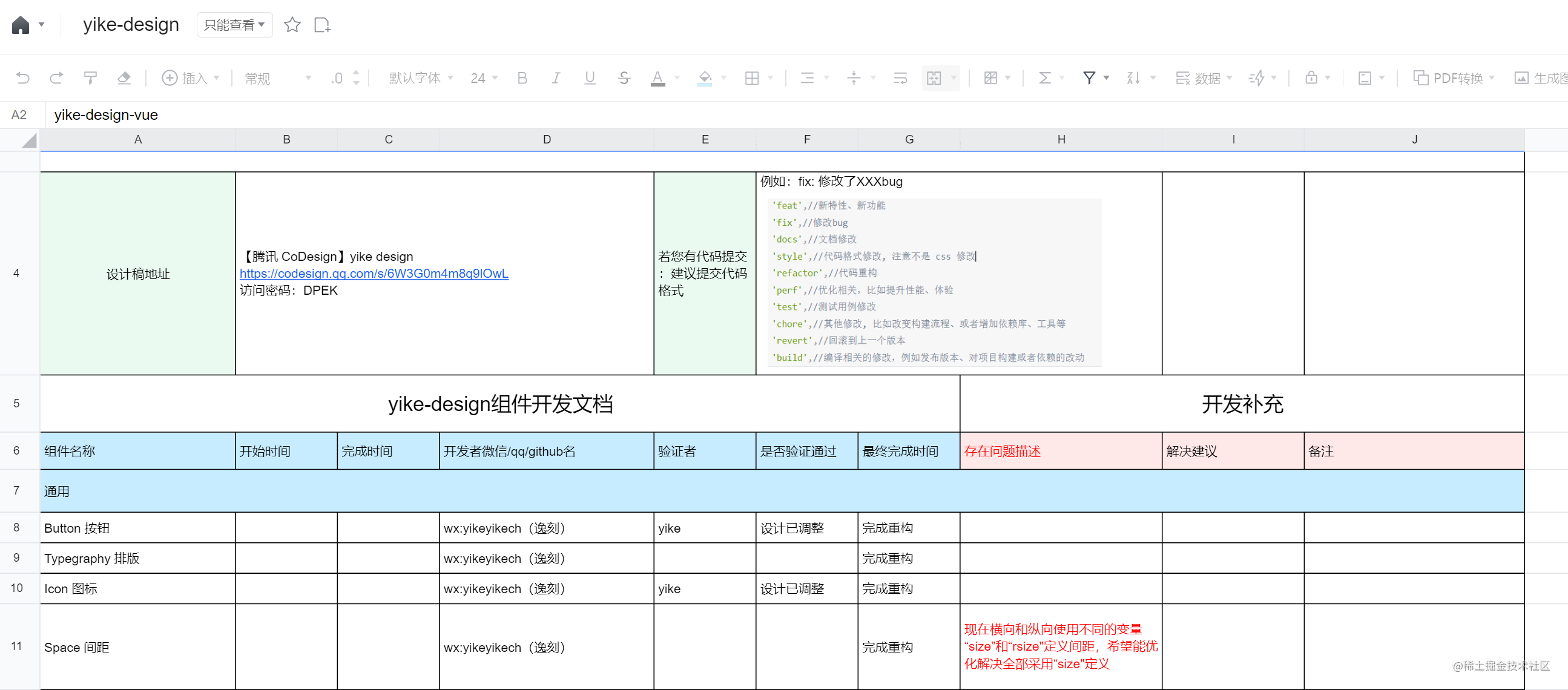Select the Icon 图标 cell
The width and height of the screenshot is (1568, 690).
(x=138, y=588)
